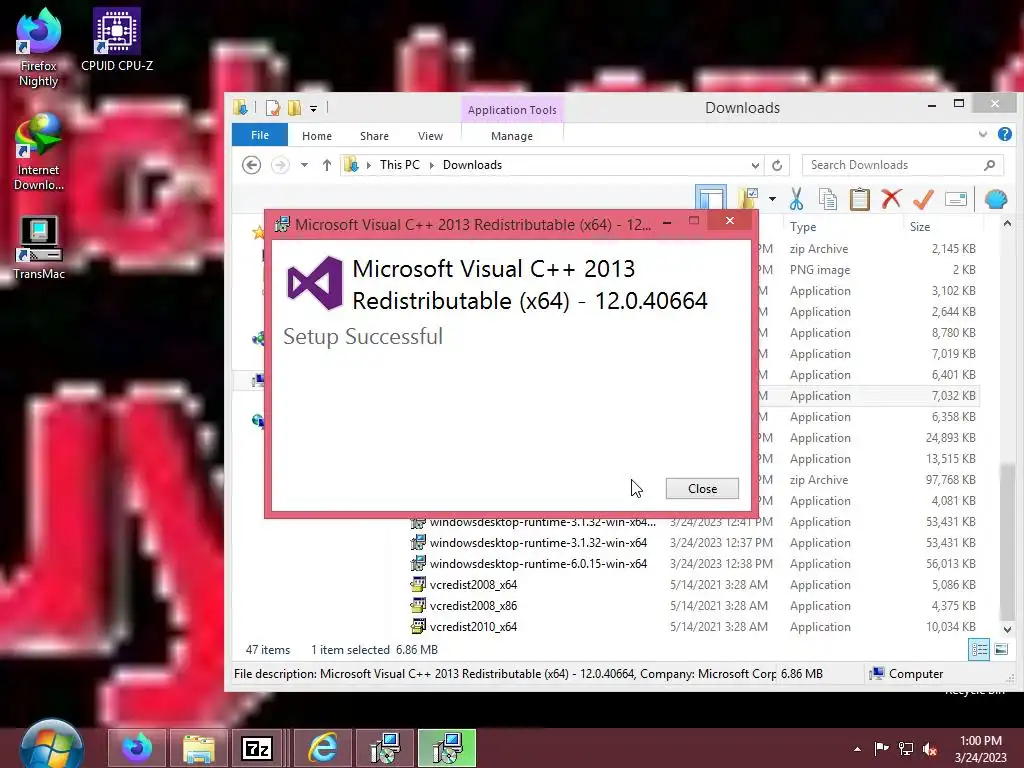Click the 97,768 KB zip Archive size cell

pyautogui.click(x=951, y=479)
